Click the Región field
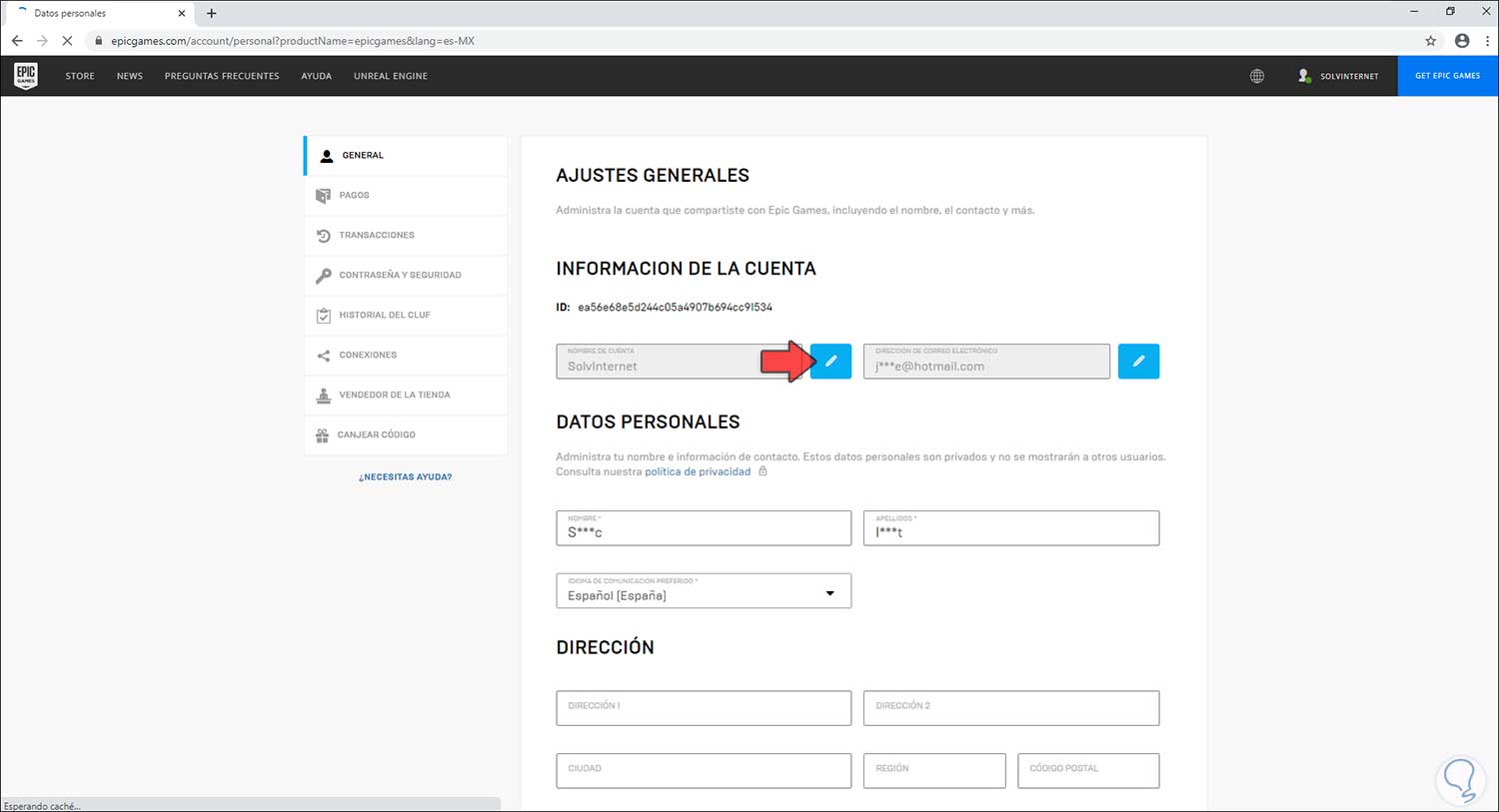 (934, 771)
